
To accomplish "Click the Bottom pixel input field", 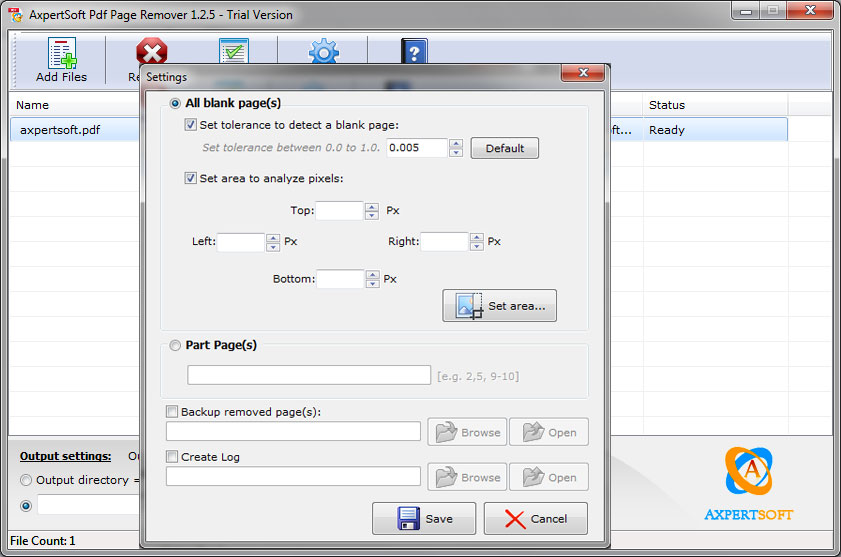I will 340,279.
